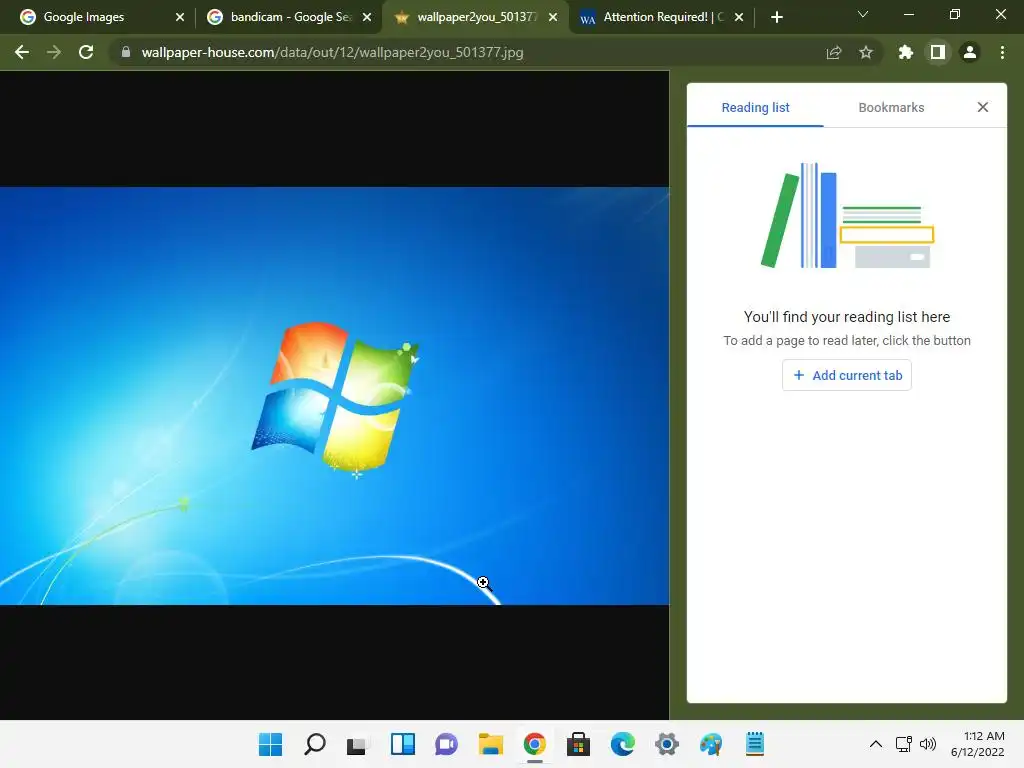
Task: Click the Chrome taskbar icon
Action: (534, 744)
